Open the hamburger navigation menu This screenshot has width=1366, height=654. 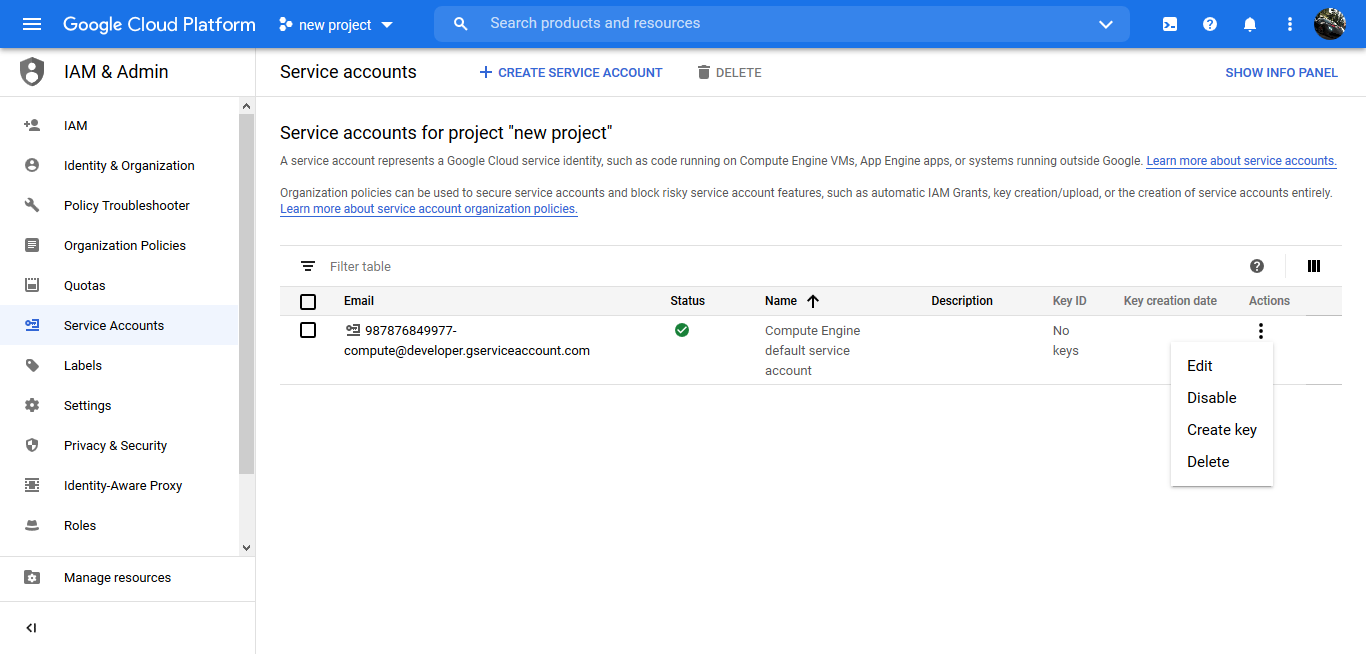(x=32, y=24)
